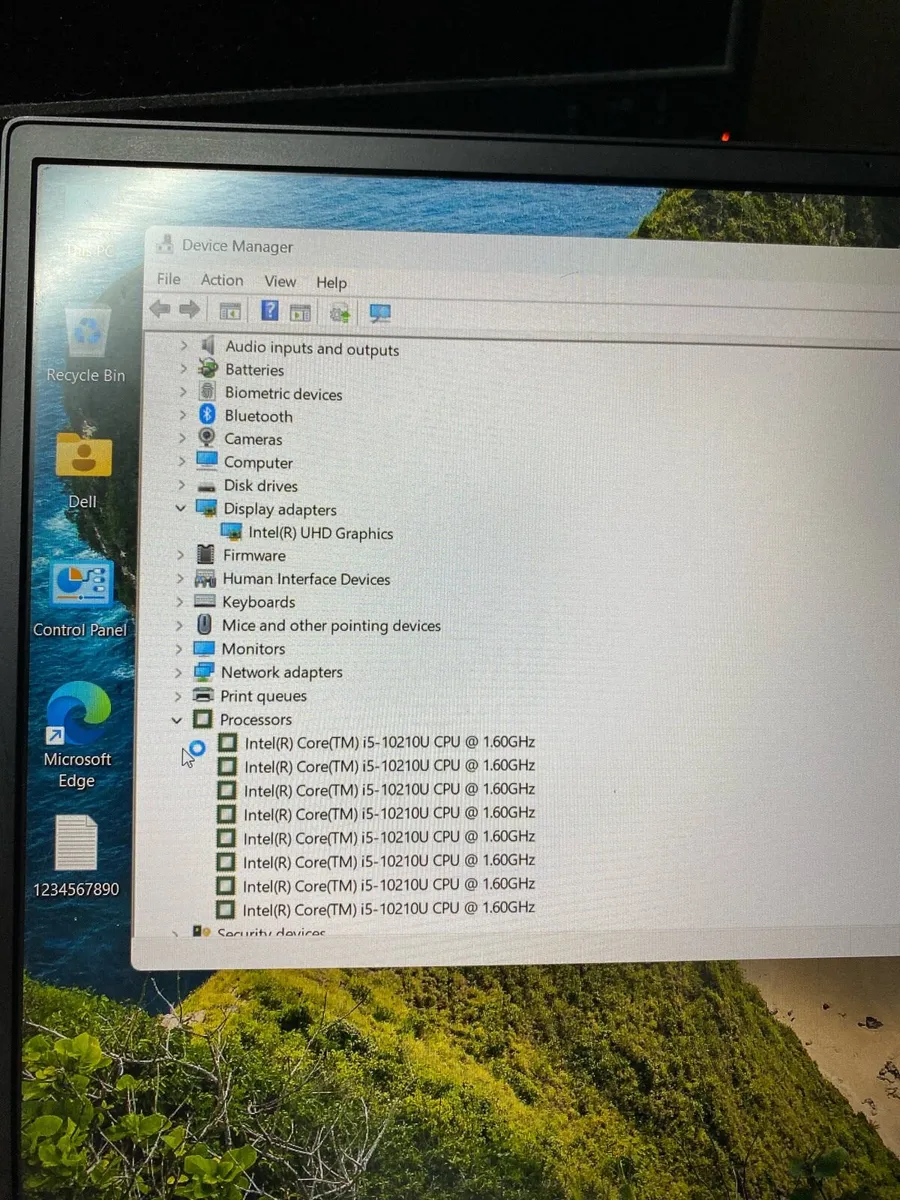Screen dimensions: 900x1200
Task: Open the Action menu
Action: pyautogui.click(x=222, y=280)
